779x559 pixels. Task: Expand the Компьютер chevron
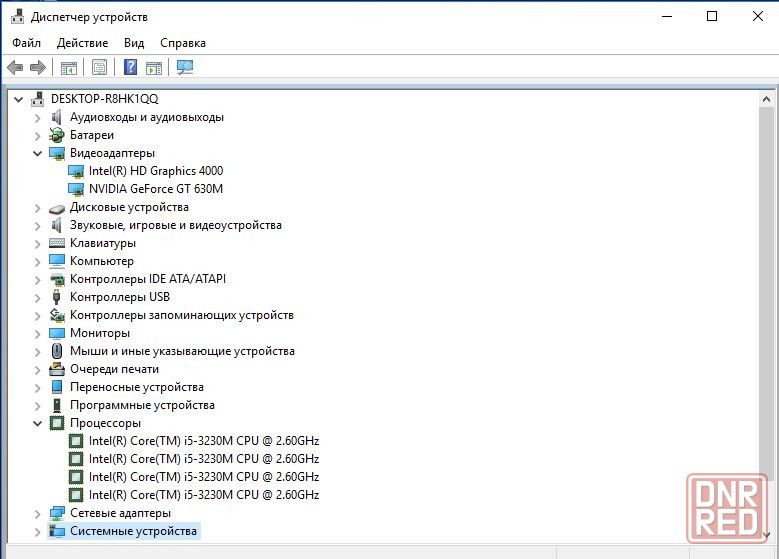37,261
